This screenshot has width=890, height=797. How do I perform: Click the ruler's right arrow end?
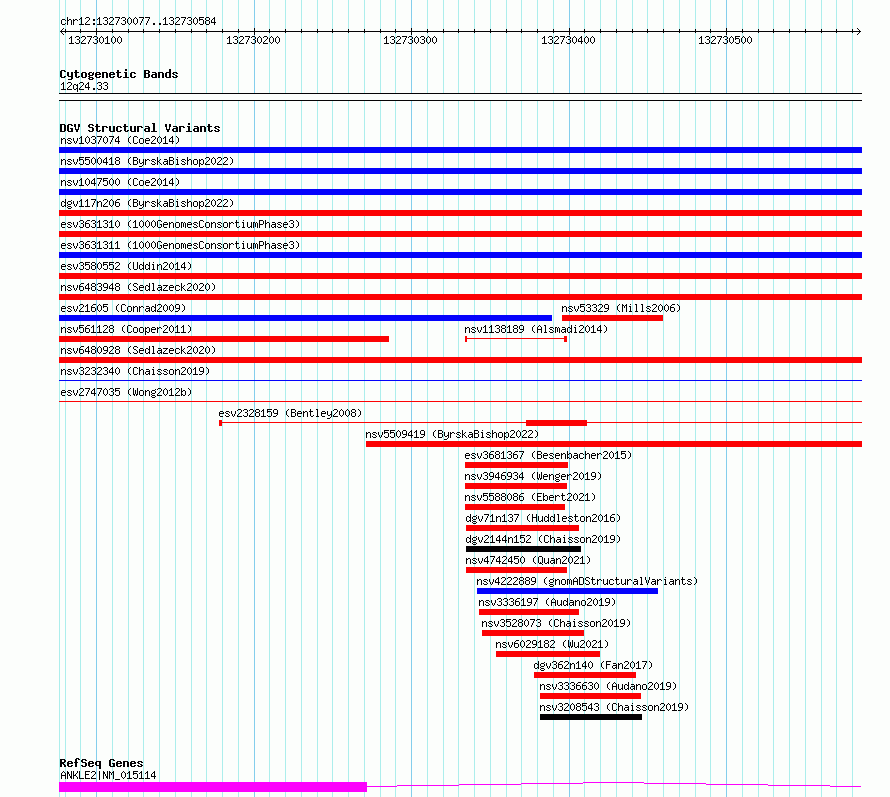(x=859, y=31)
